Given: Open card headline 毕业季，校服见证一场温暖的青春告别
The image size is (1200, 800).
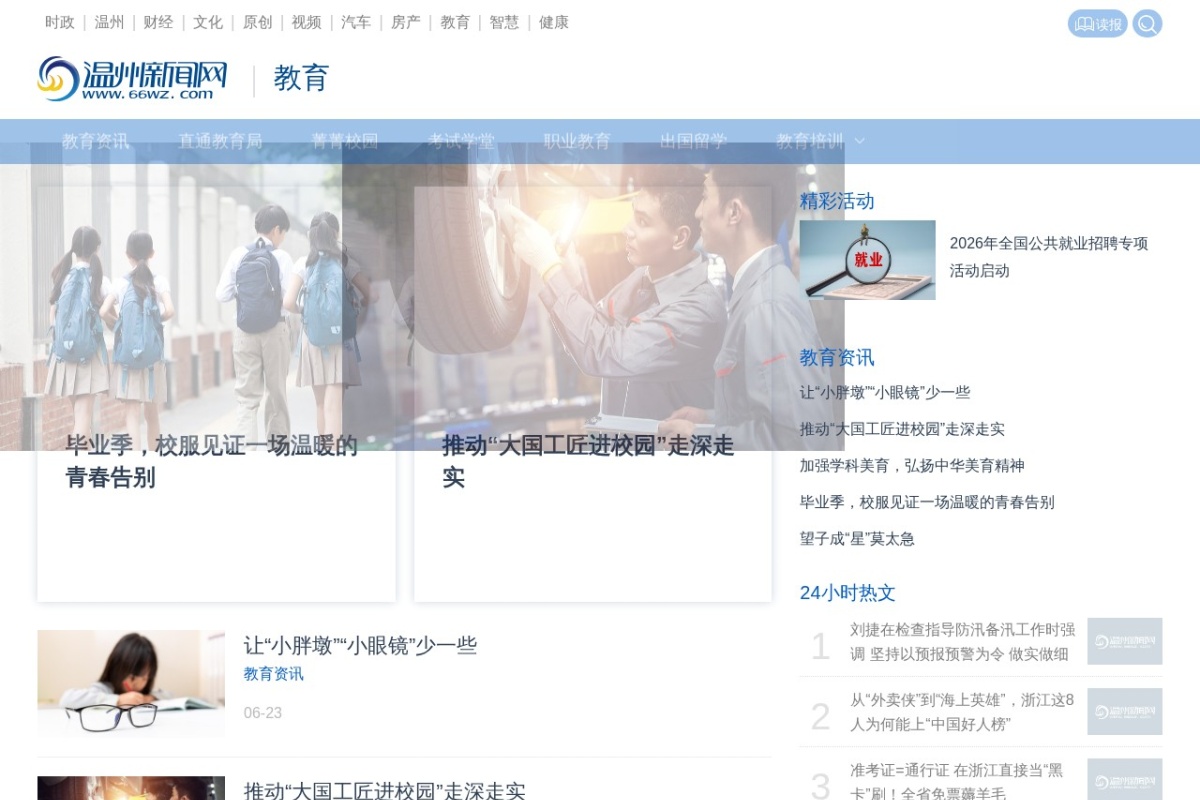Looking at the screenshot, I should point(212,462).
